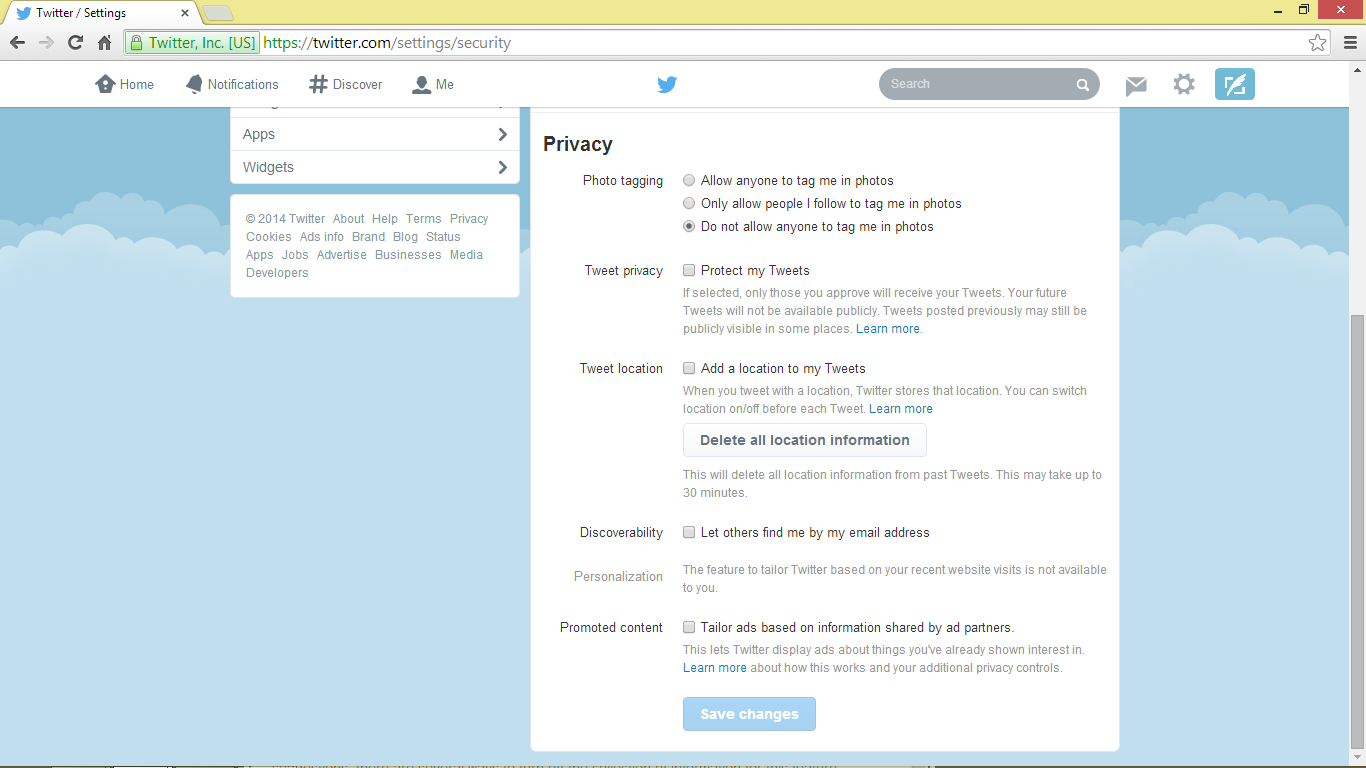Enable Protect my Tweets checkbox
Viewport: 1366px width, 768px height.
point(689,270)
